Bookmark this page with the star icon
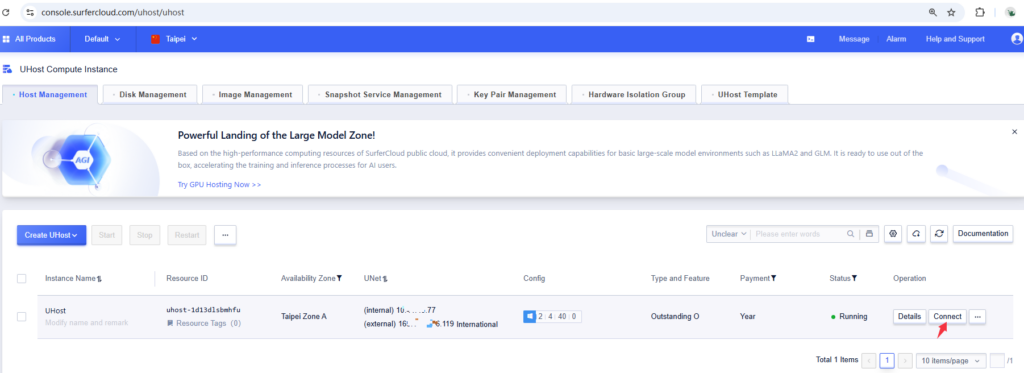 pos(951,12)
